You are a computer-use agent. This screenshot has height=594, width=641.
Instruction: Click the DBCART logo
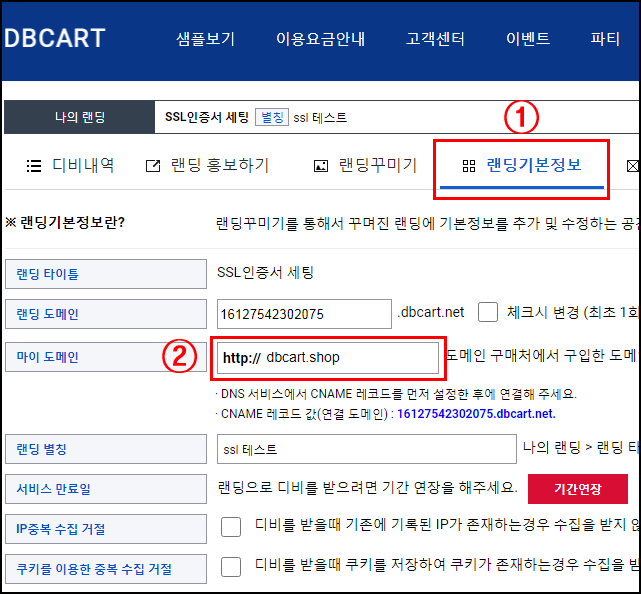(55, 39)
